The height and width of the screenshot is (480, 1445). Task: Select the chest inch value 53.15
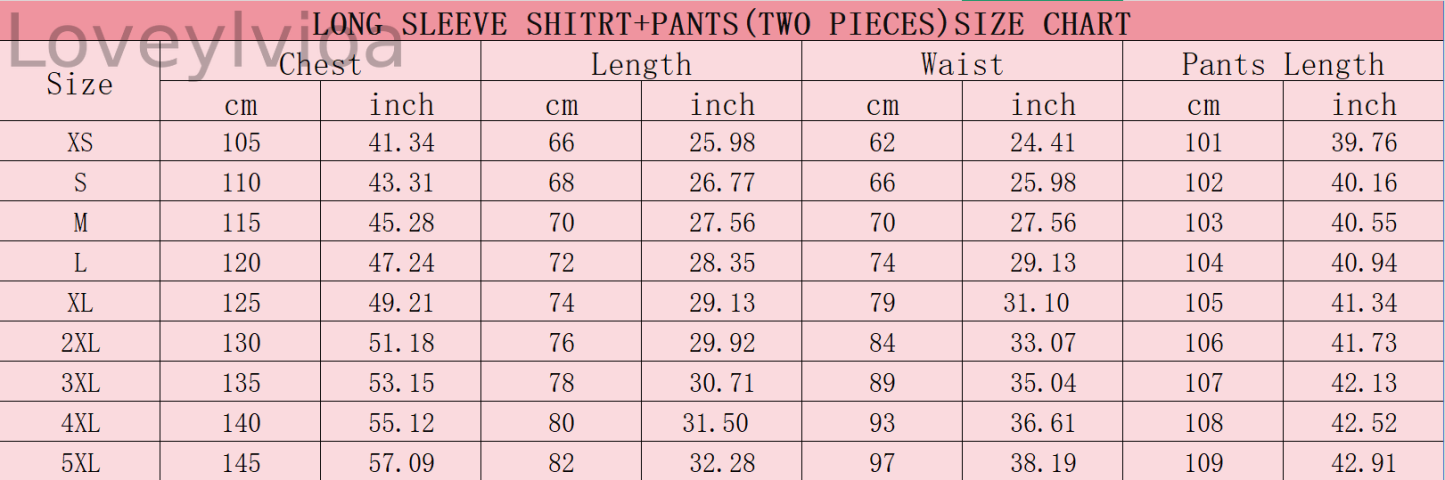401,383
